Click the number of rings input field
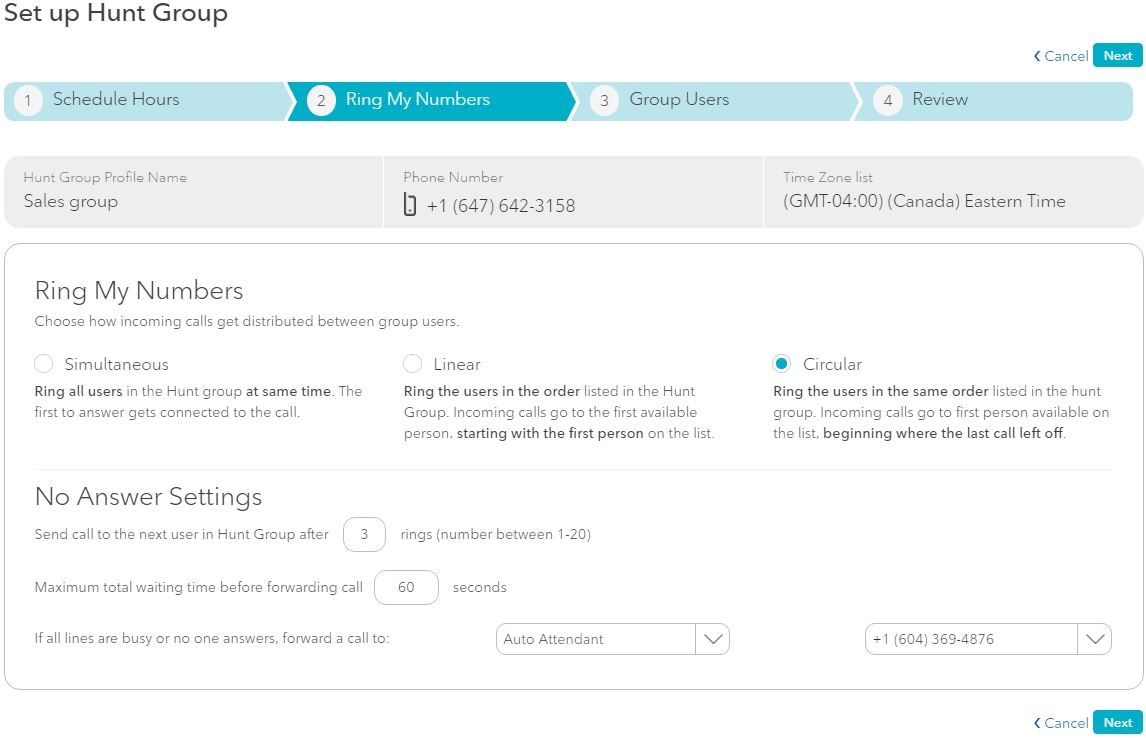This screenshot has height=738, width=1146. click(x=364, y=535)
